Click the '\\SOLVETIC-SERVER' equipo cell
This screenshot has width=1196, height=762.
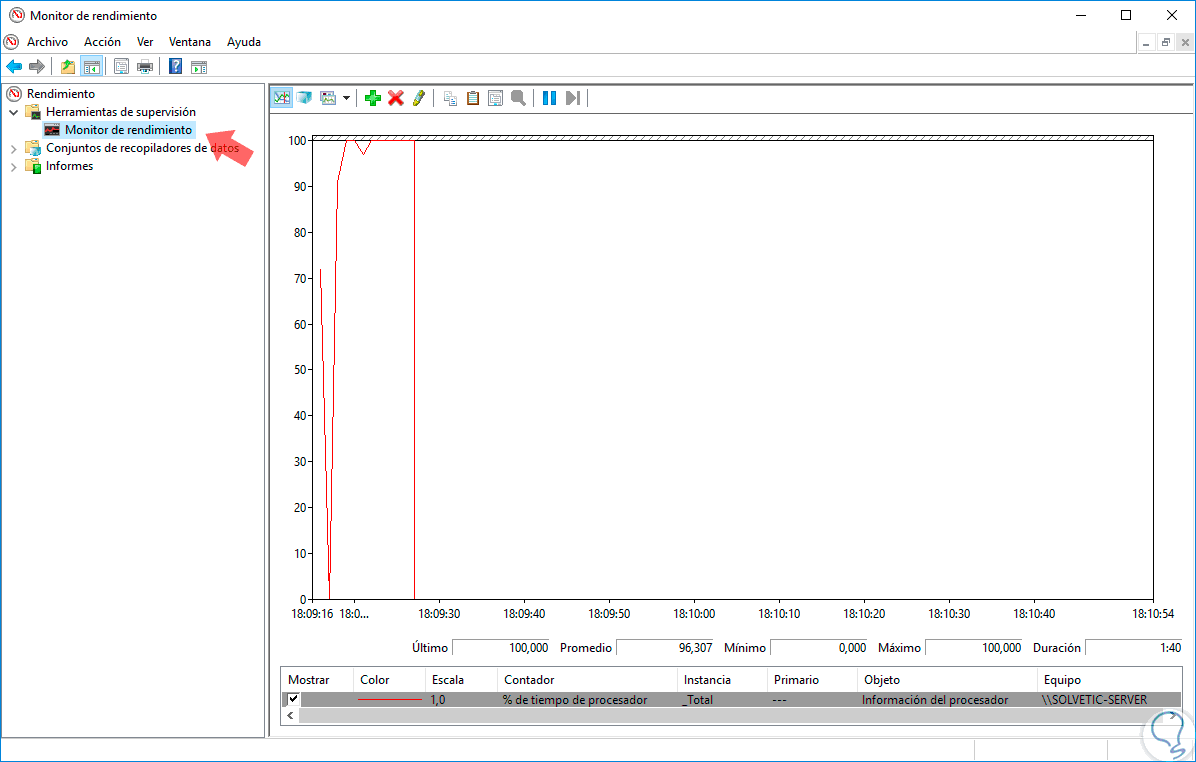(1094, 699)
